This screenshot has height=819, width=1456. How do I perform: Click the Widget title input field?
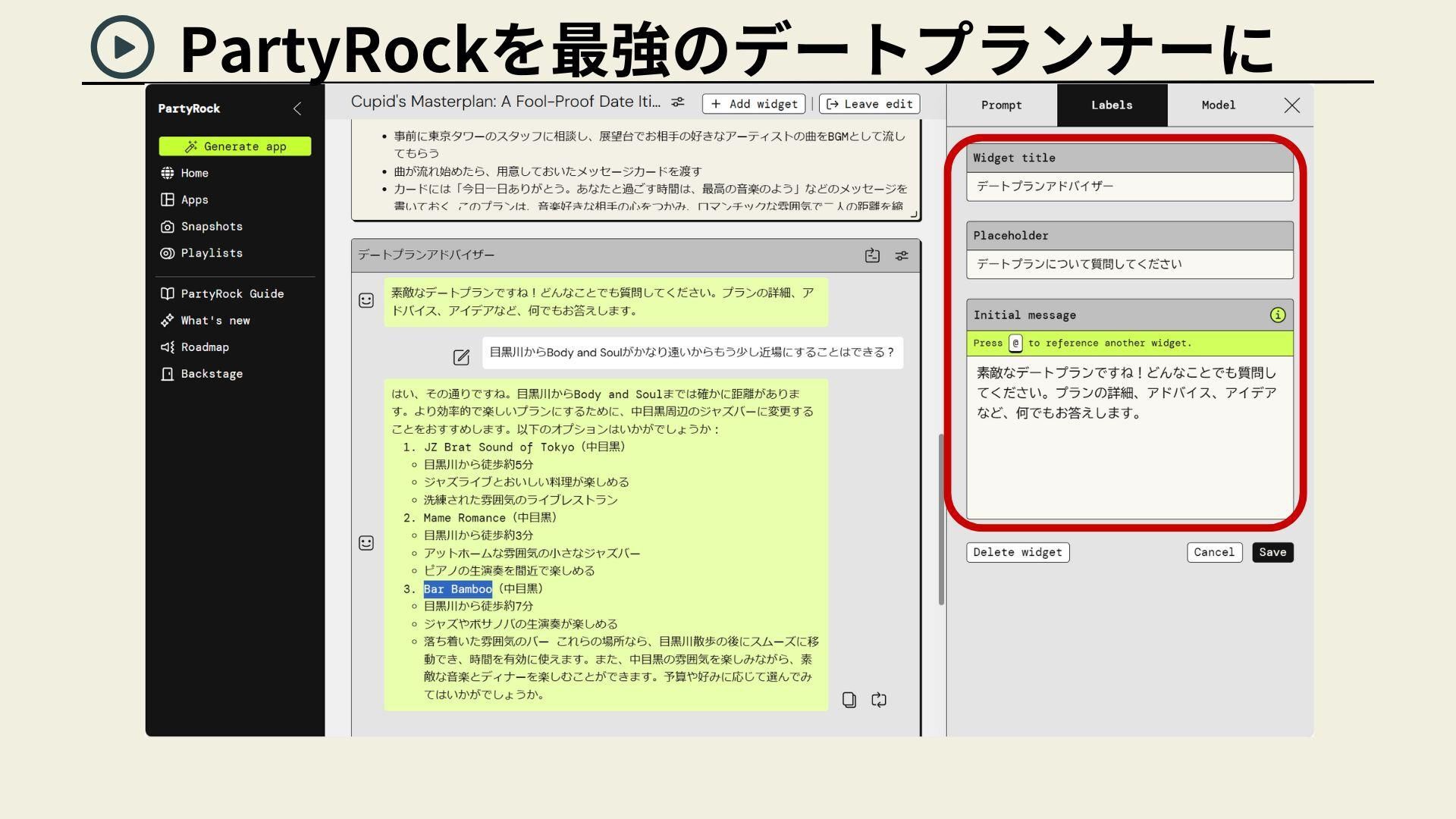1130,187
